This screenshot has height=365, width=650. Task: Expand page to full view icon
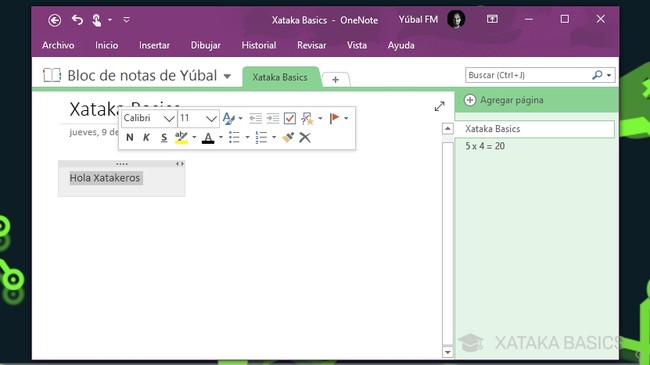pyautogui.click(x=439, y=106)
